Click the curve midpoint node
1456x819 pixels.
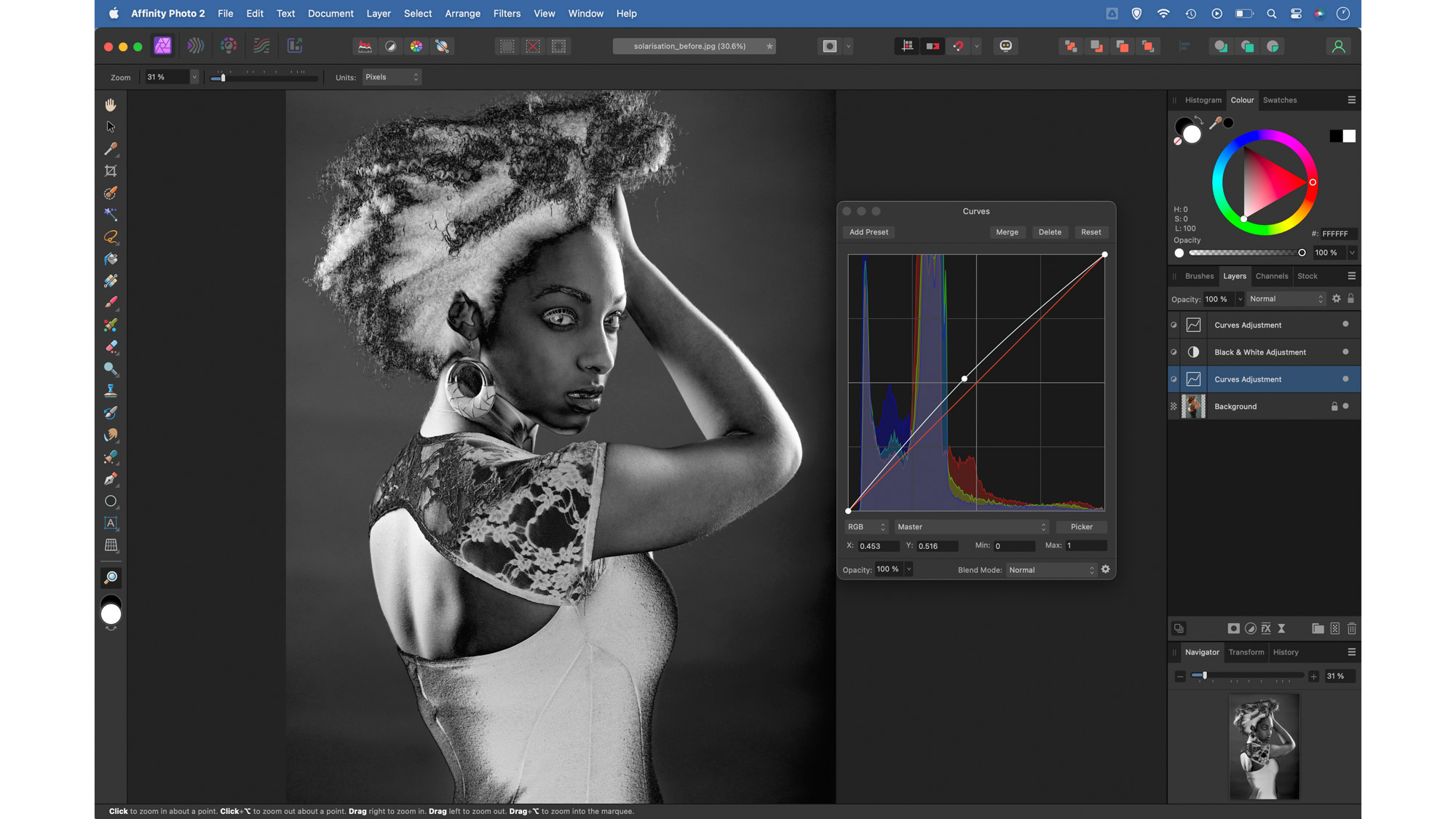tap(965, 379)
